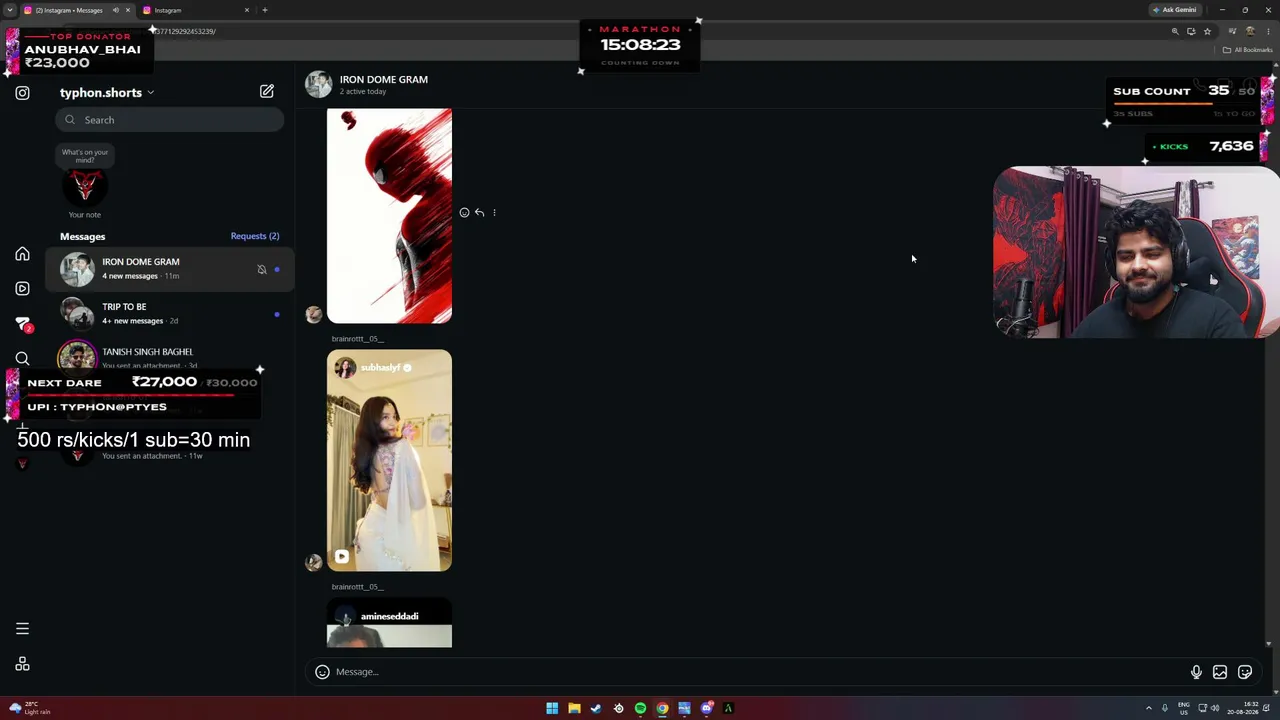Open the Also from Meta grid icon
Screen dimensions: 1280x720
(22, 664)
